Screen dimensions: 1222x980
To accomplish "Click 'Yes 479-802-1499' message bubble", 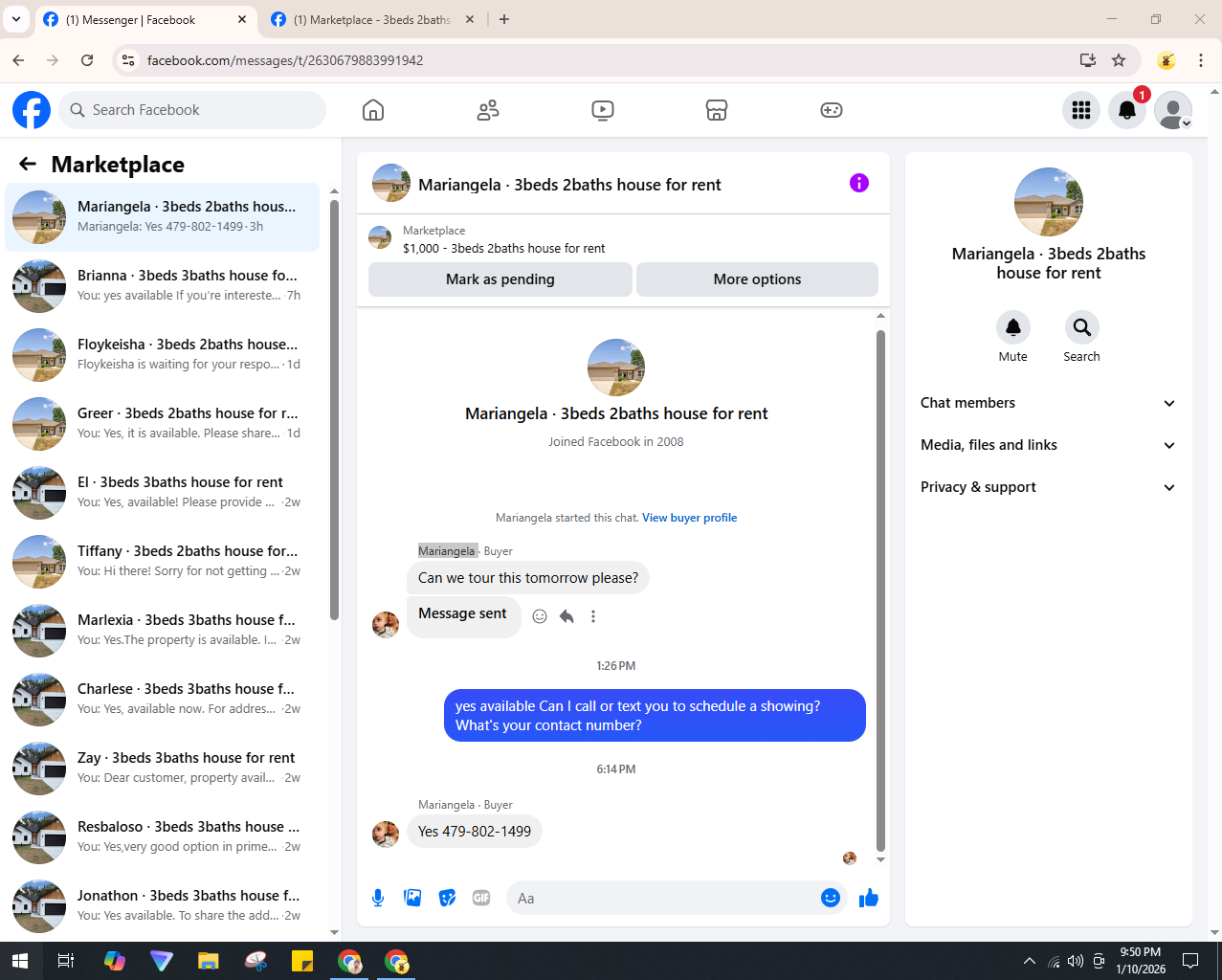I will (x=475, y=832).
